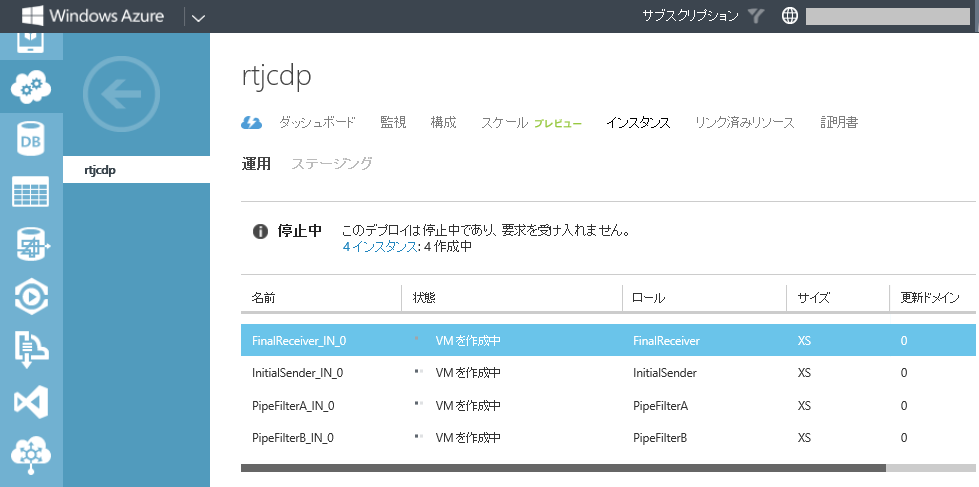The width and height of the screenshot is (979, 487).
Task: Click the Visual Studio sidebar icon
Action: point(31,401)
